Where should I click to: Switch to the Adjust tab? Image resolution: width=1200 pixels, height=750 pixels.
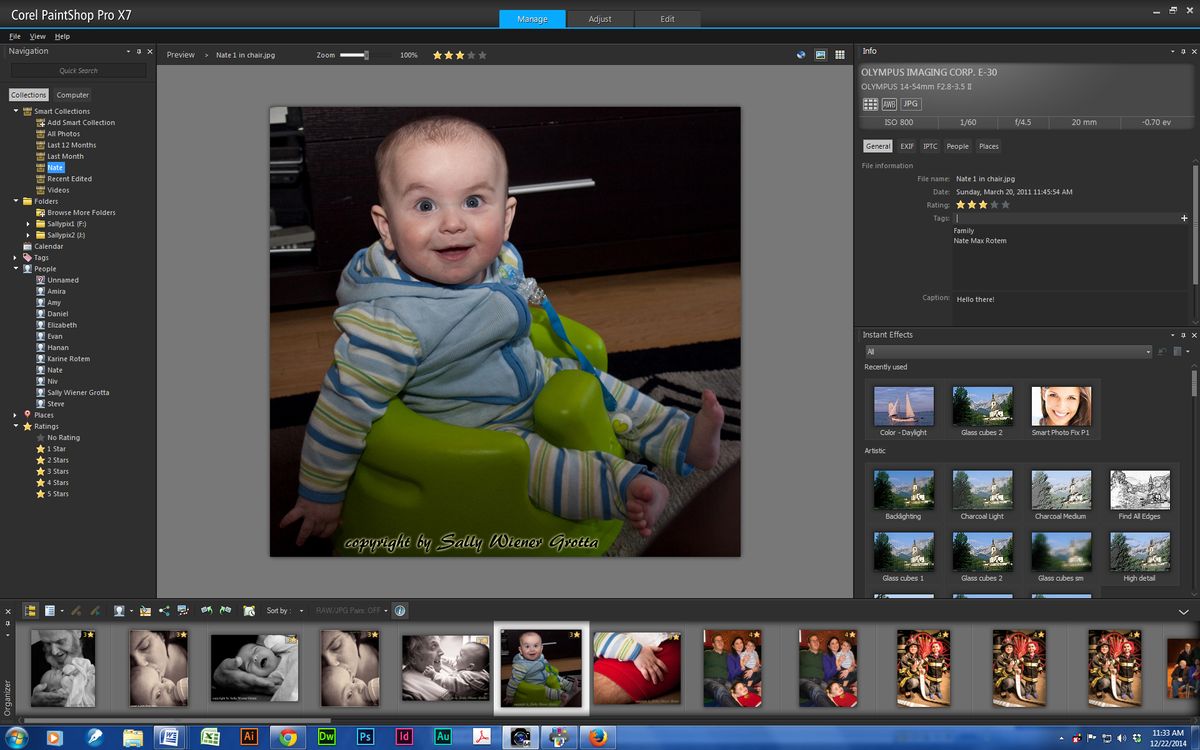click(600, 19)
